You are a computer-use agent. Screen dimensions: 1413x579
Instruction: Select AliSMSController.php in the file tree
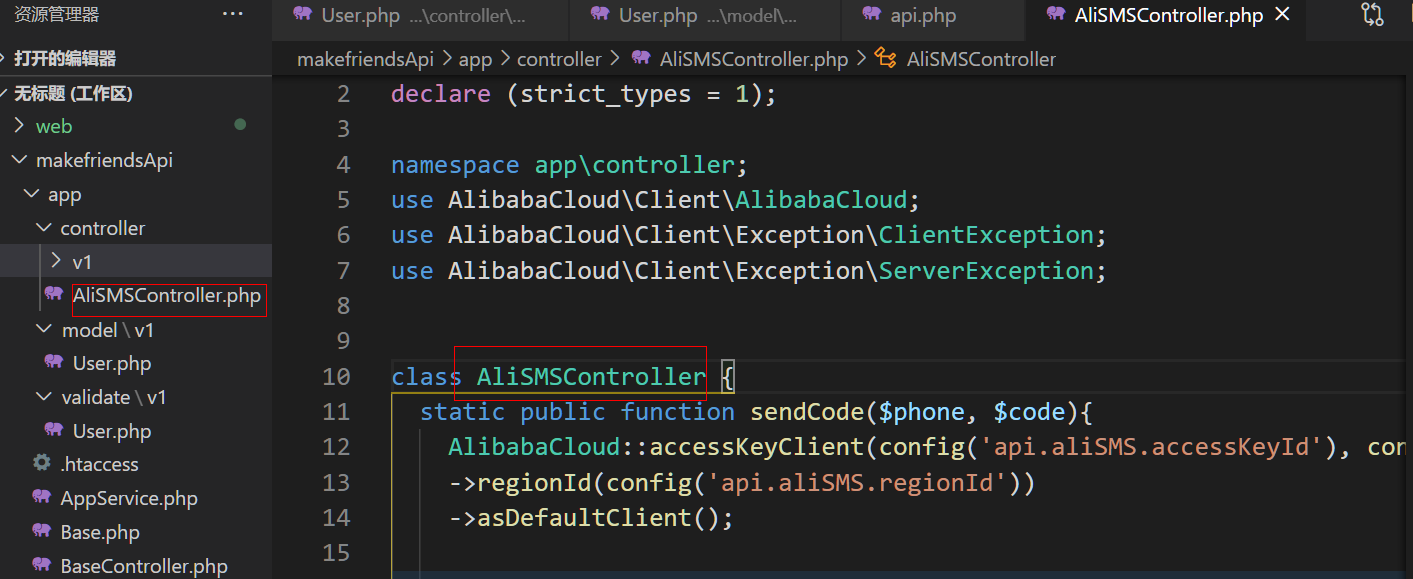click(x=166, y=296)
